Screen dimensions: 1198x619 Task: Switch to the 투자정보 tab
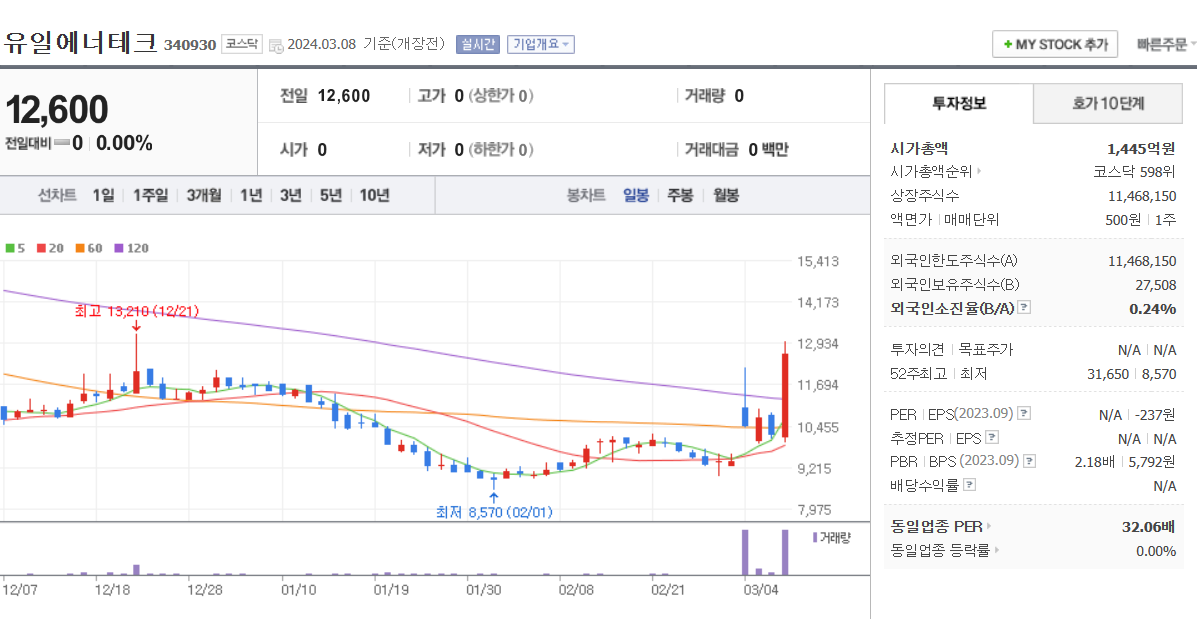pyautogui.click(x=959, y=103)
